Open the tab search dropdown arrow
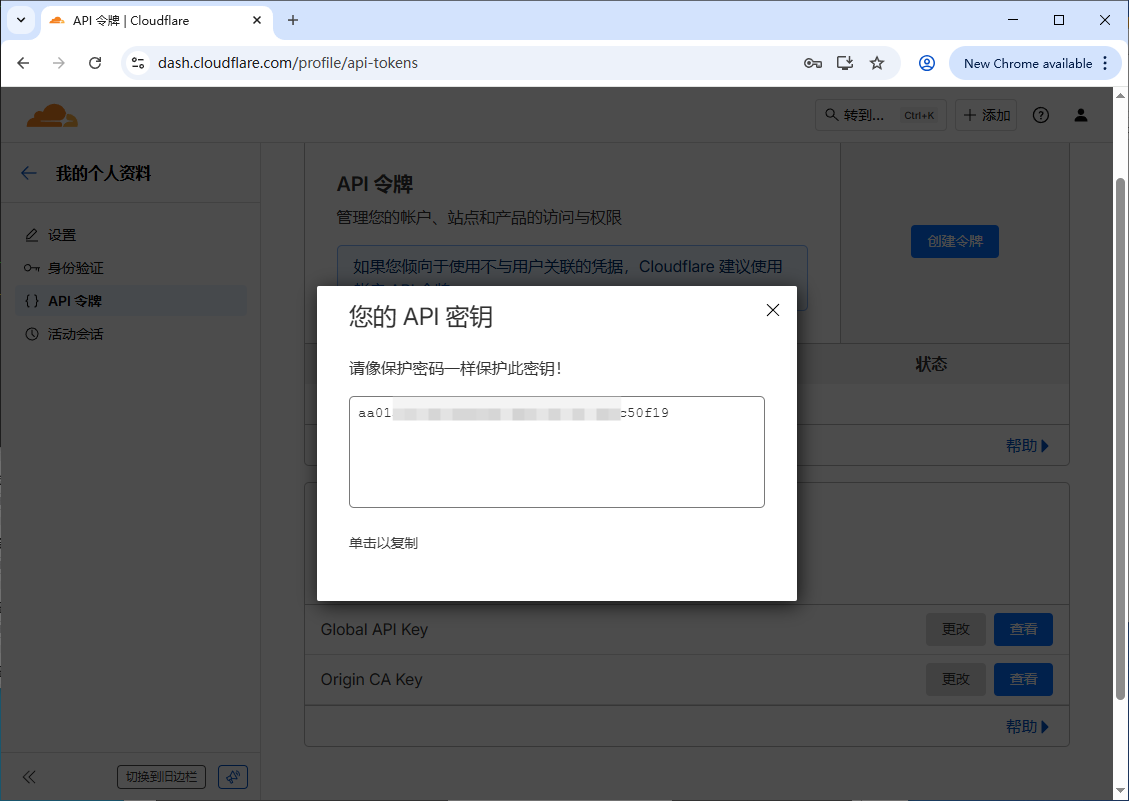Screen dimensions: 1129x801 pos(20,20)
